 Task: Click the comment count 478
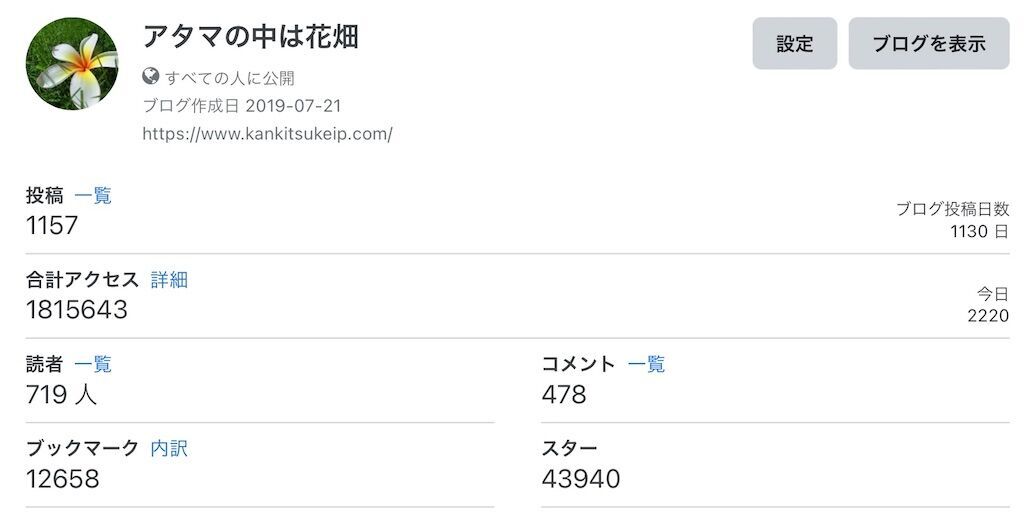(564, 394)
